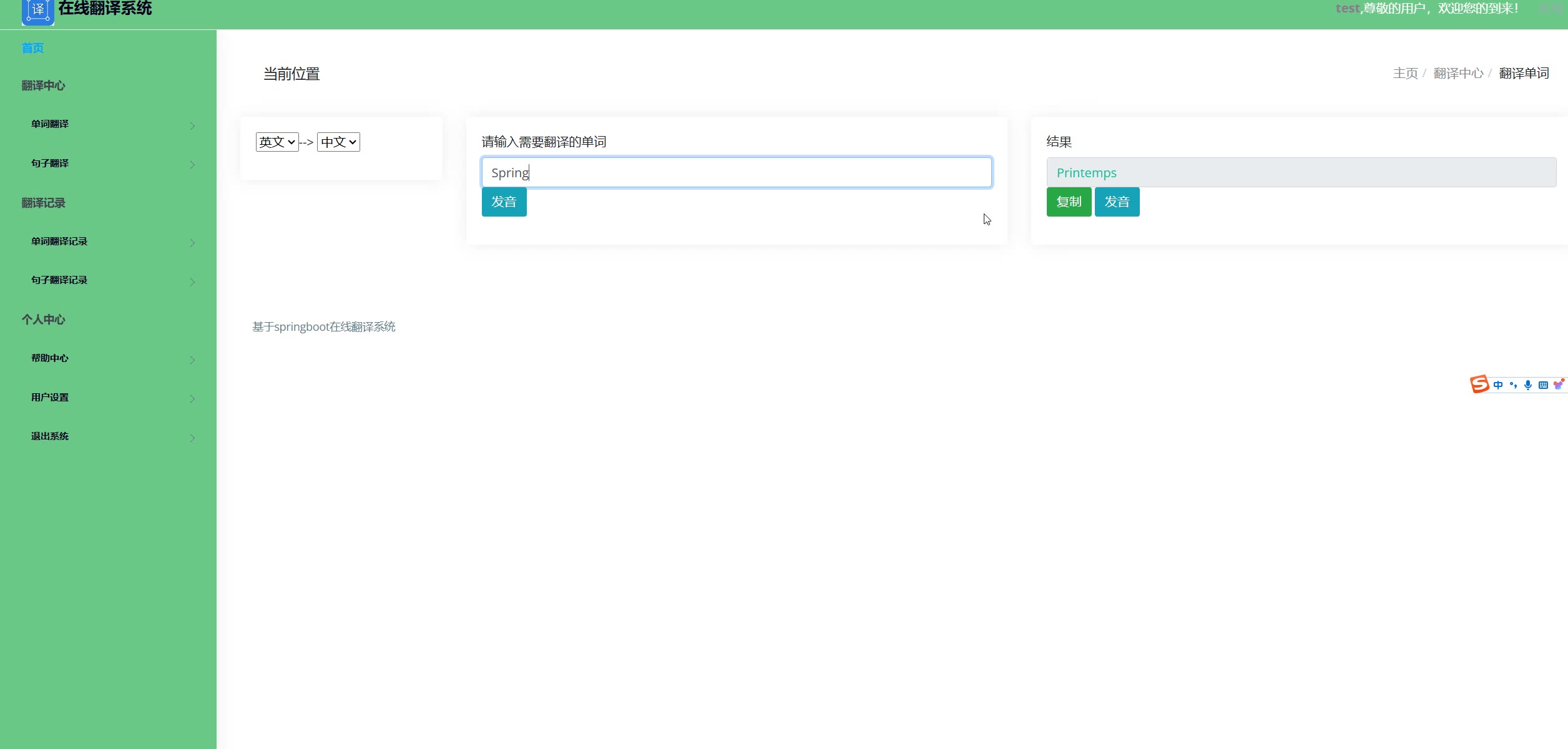Open the source language dropdown 英文
Screen dimensions: 1568x749
coord(277,142)
